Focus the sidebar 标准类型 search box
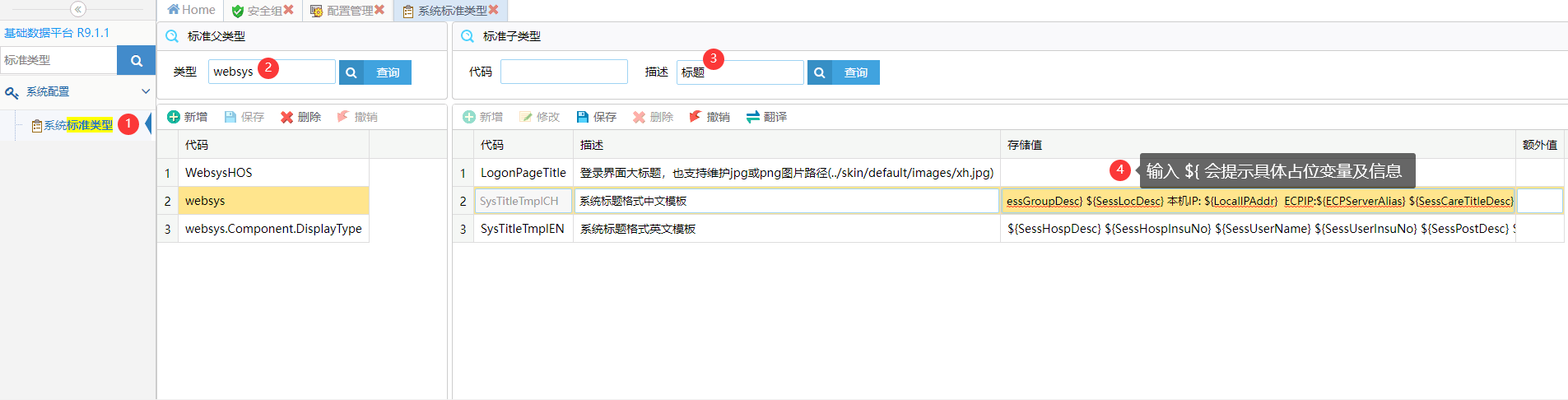 pos(59,60)
